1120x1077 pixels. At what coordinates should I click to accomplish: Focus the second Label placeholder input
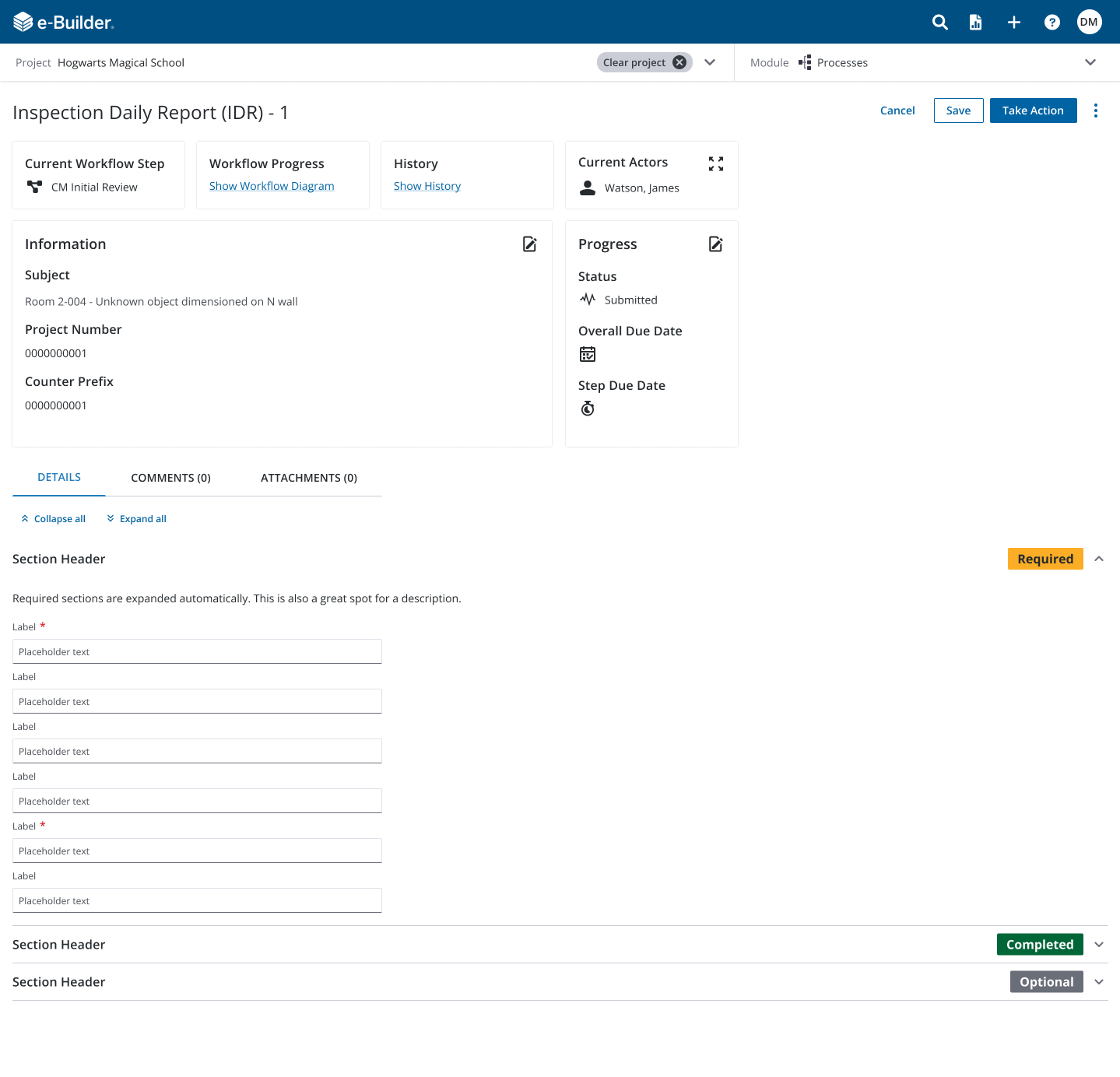197,701
